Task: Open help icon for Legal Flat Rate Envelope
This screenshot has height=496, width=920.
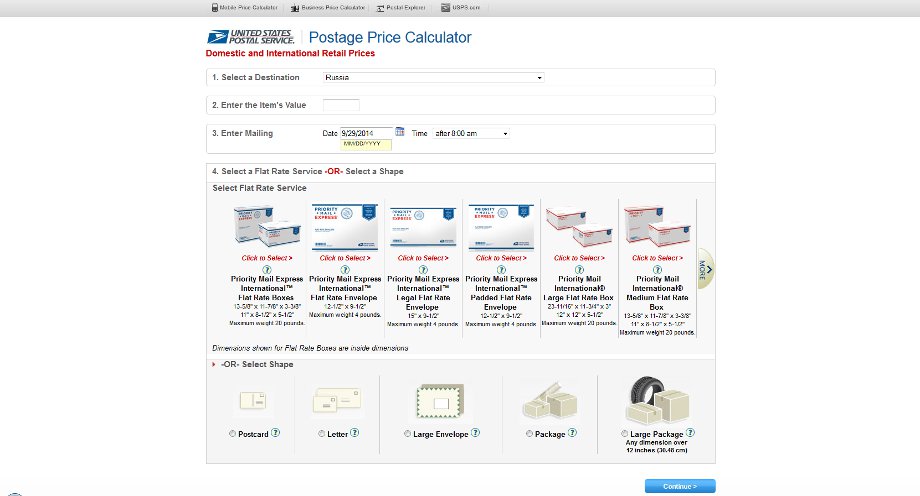Action: [x=423, y=269]
